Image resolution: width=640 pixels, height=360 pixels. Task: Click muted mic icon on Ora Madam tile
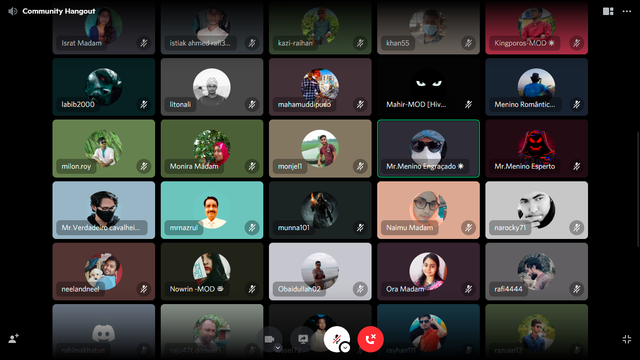pyautogui.click(x=468, y=289)
